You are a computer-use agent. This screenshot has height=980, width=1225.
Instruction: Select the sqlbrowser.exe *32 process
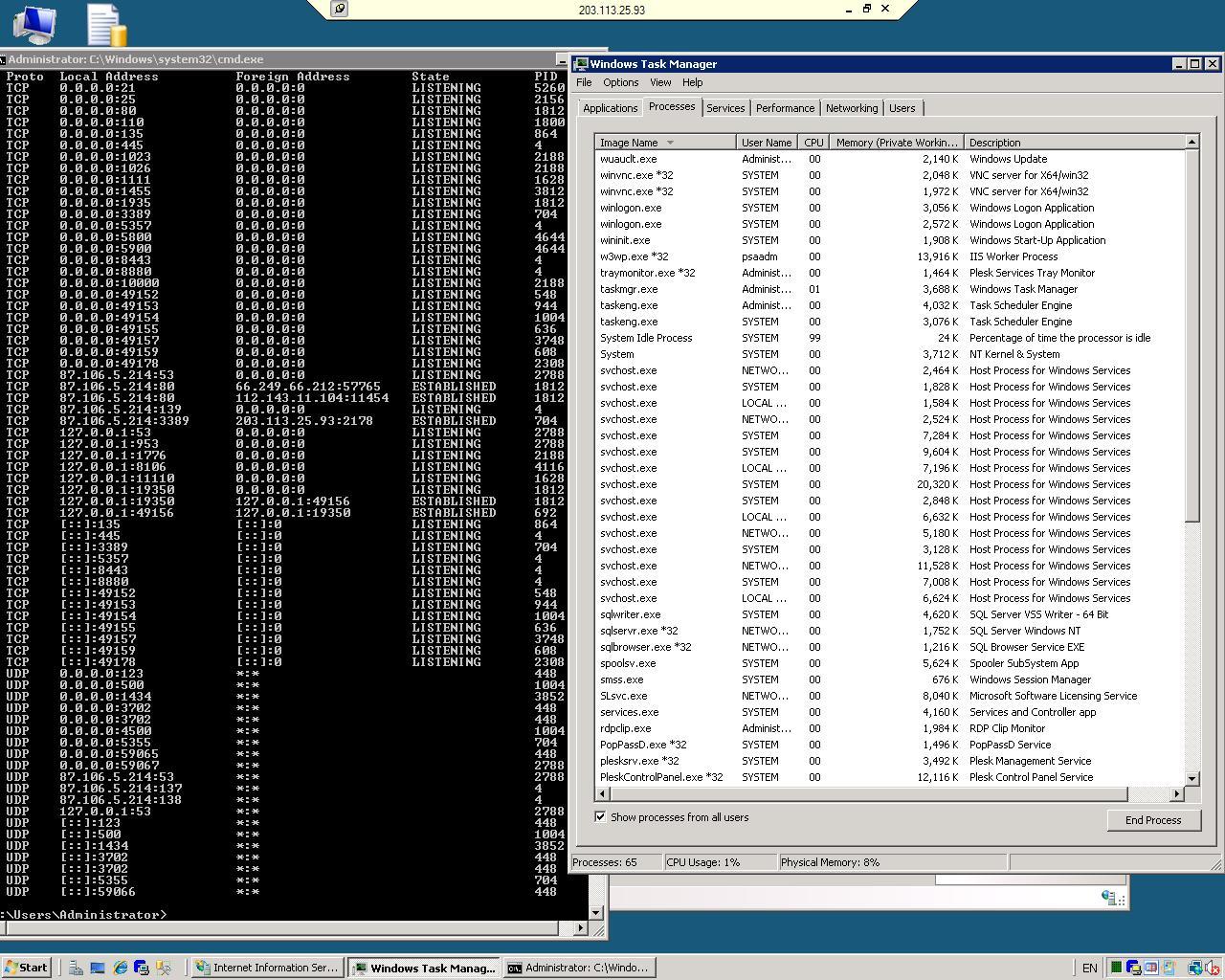(889, 647)
